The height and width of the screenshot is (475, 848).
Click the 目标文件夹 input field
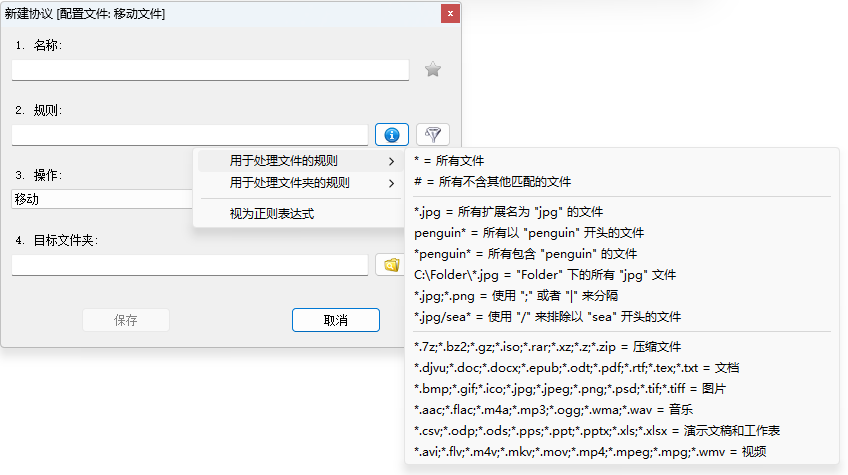click(190, 265)
